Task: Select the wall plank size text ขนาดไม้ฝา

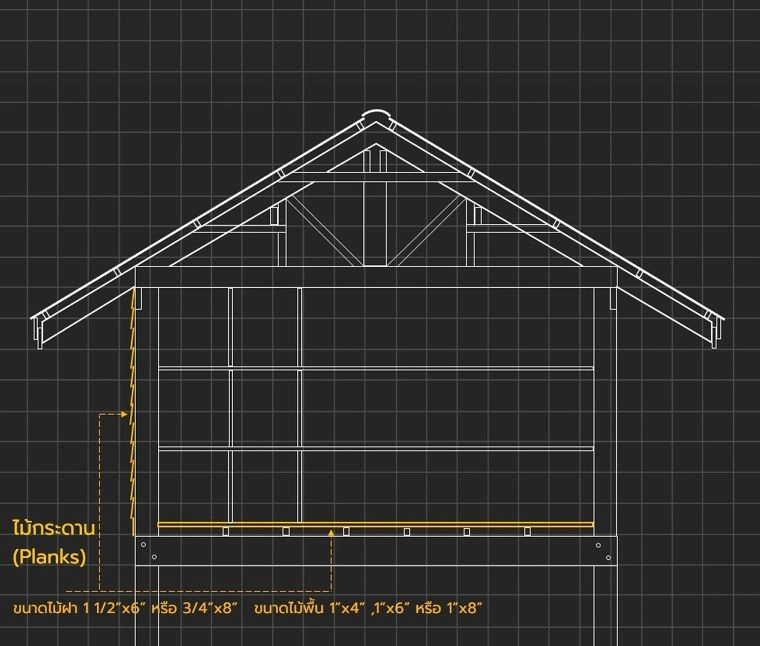Action: click(125, 608)
